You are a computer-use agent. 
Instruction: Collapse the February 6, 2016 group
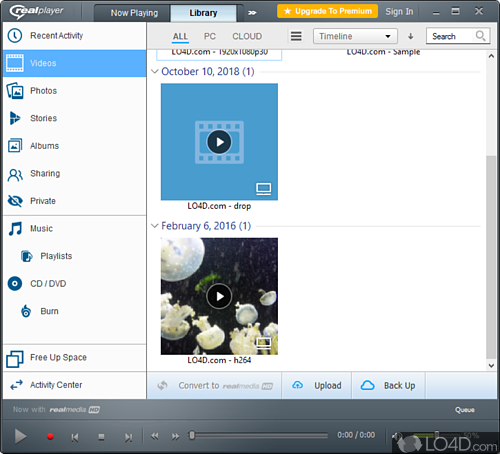pos(154,226)
